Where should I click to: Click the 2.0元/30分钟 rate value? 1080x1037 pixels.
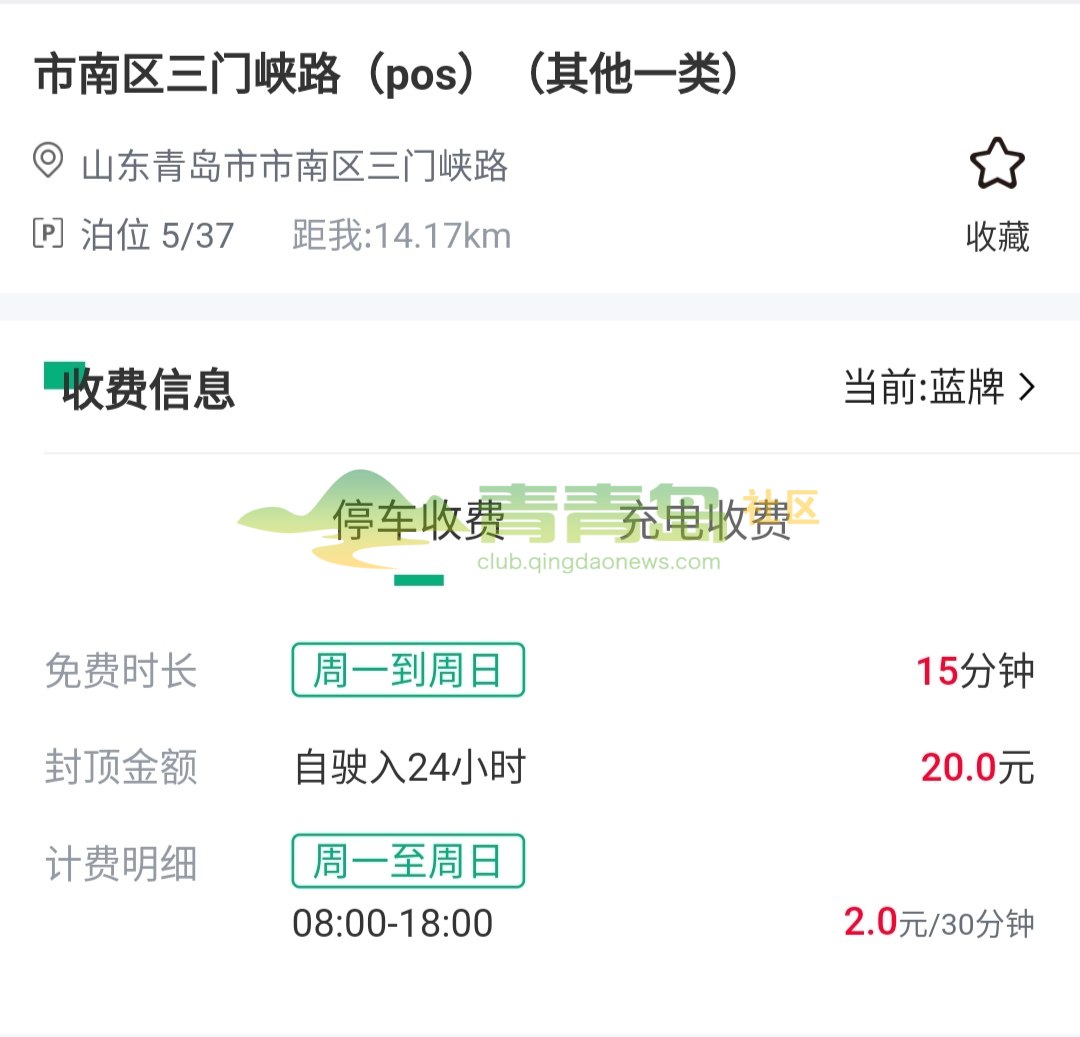tap(939, 923)
